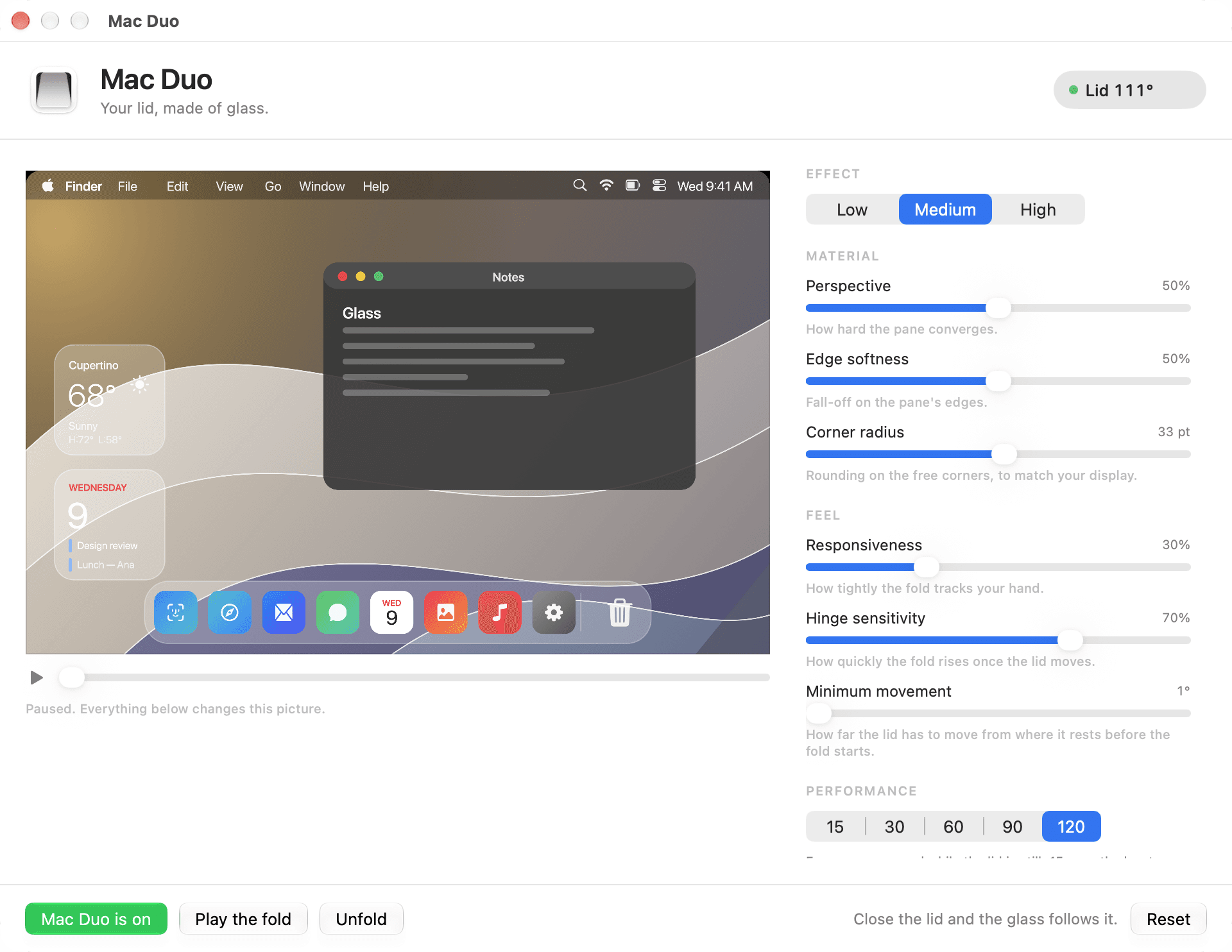Click the Edge softness slider handle
Viewport: 1232px width, 952px height.
(x=998, y=381)
